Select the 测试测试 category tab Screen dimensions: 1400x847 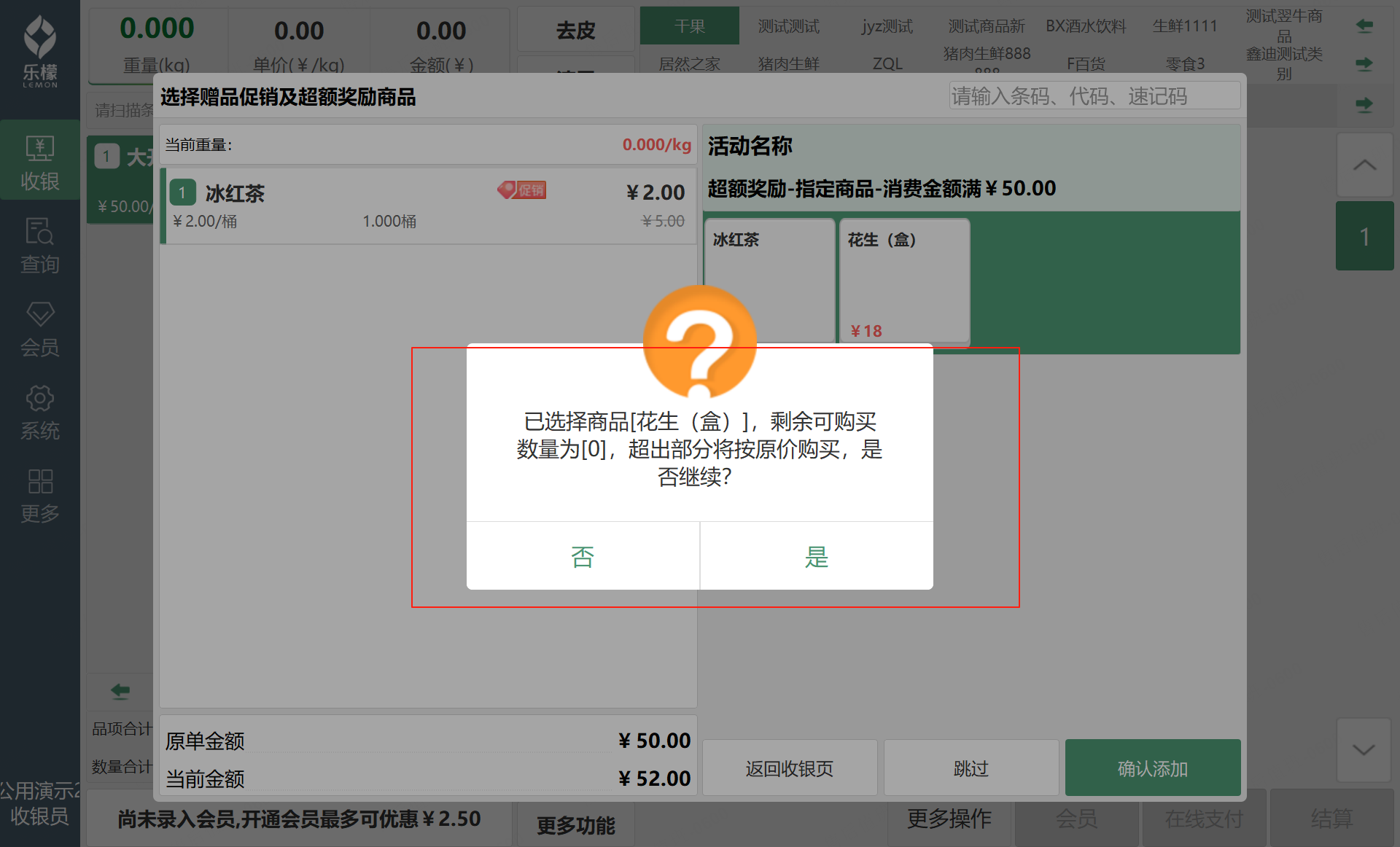(x=789, y=26)
